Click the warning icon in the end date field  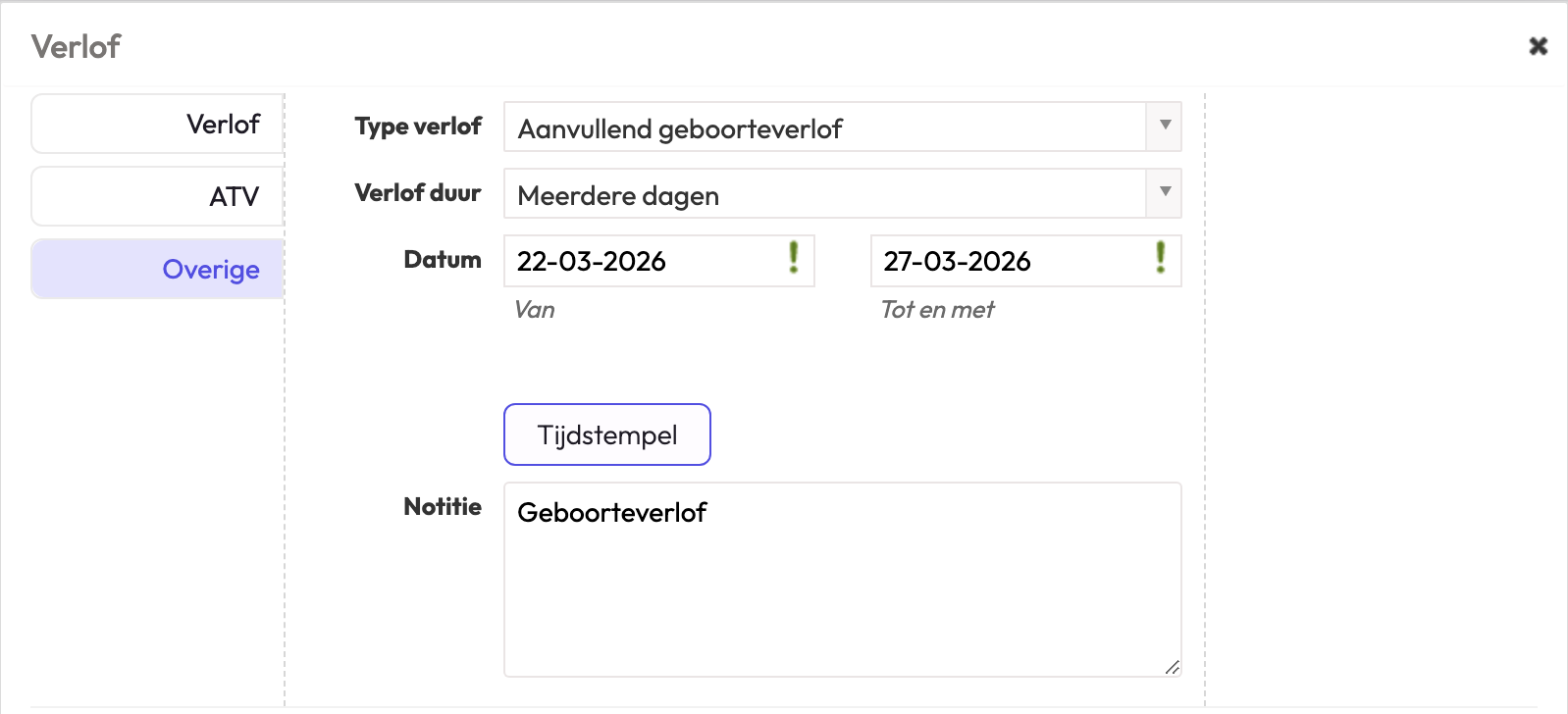coord(1161,258)
